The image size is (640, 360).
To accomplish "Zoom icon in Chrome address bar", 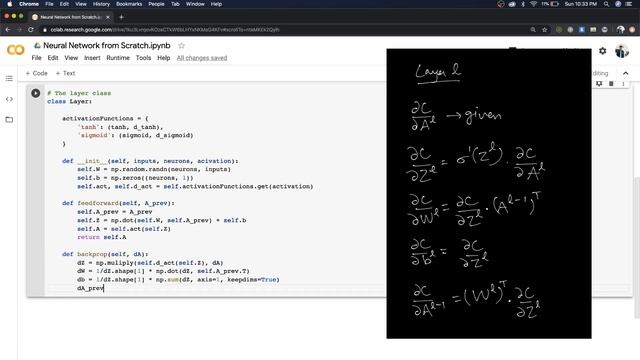I will point(533,30).
